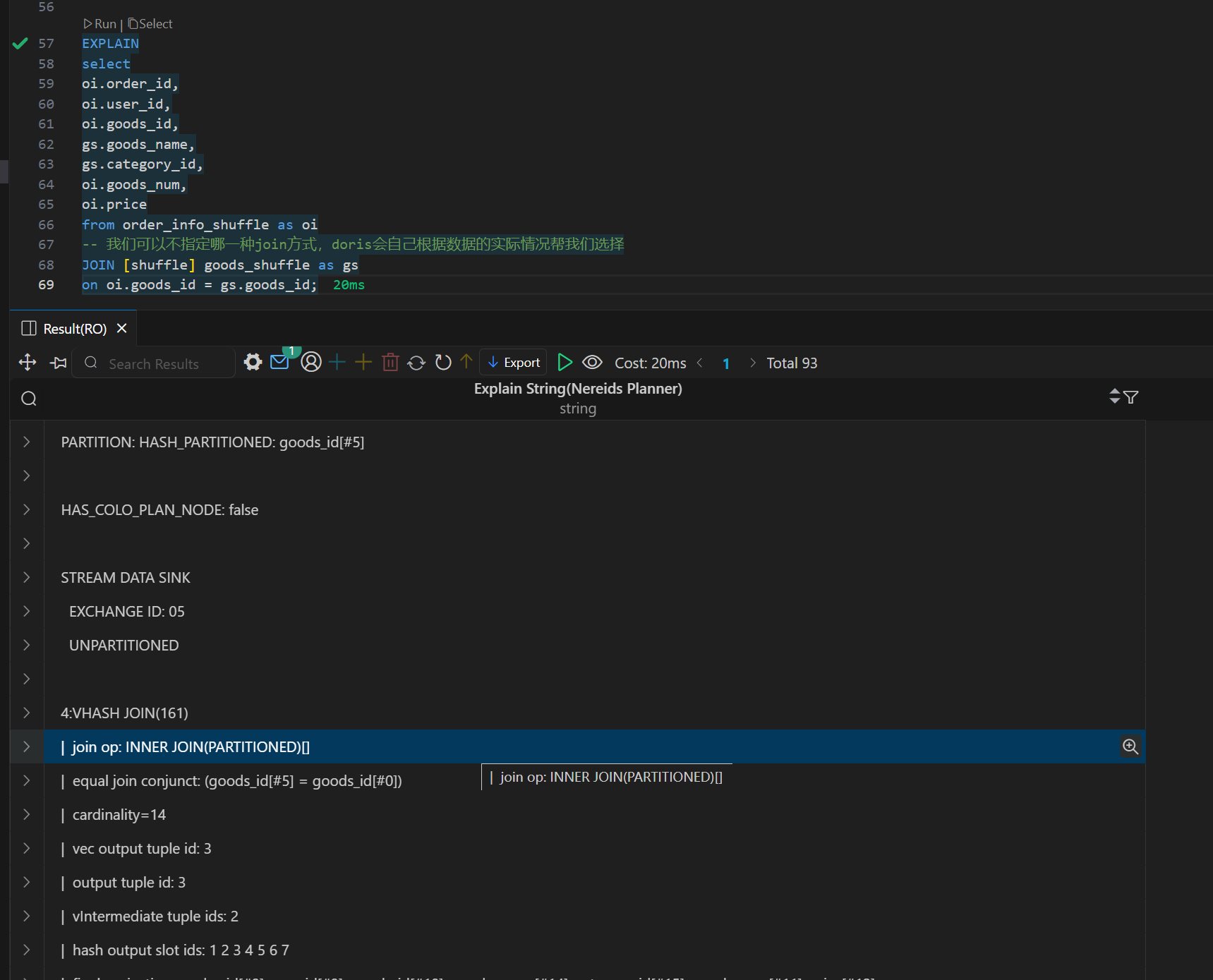
Task: Open result settings gear icon
Action: (x=253, y=363)
